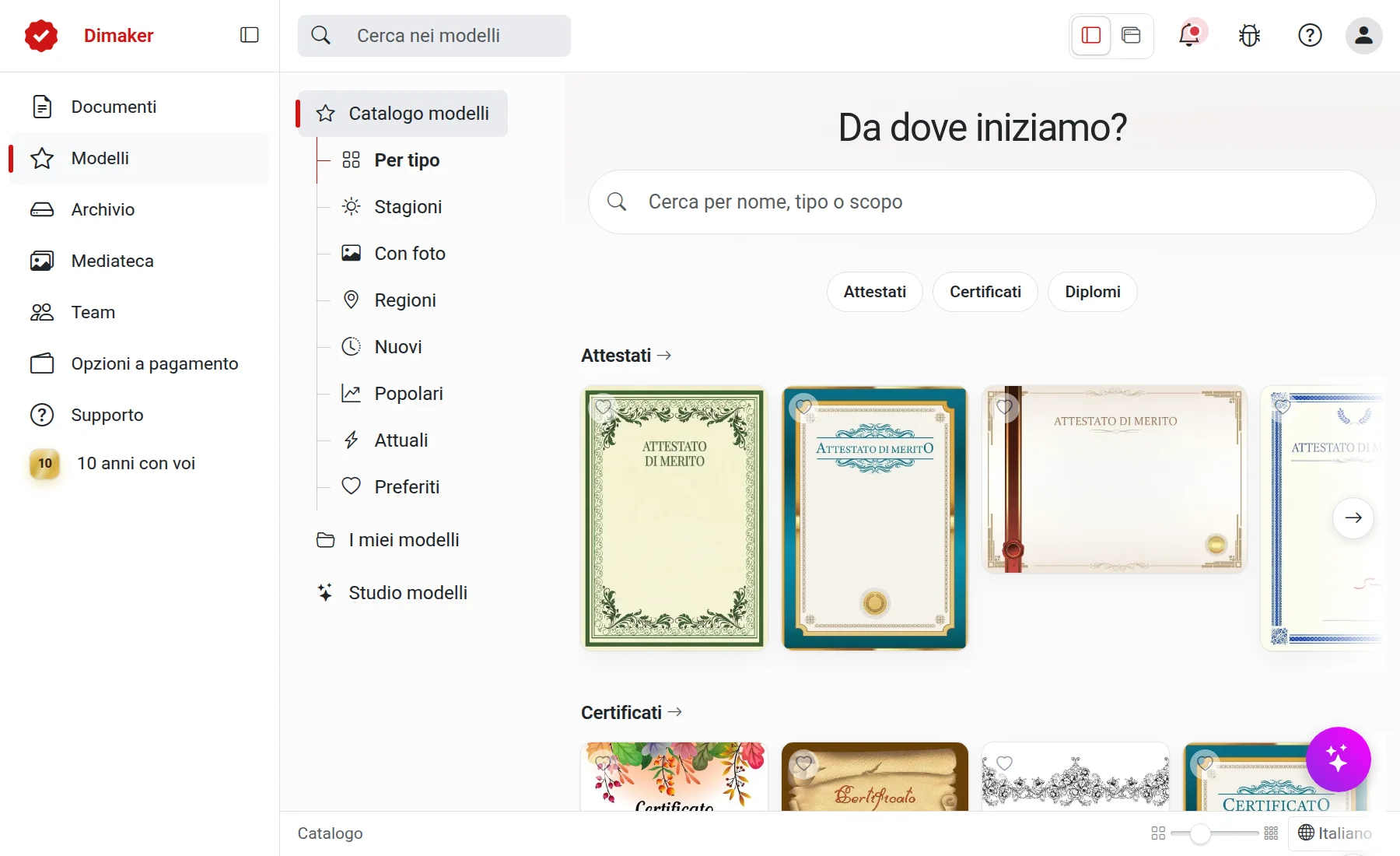This screenshot has width=1400, height=856.
Task: Click the 'Cerca per nome, tipo o scopo' field
Action: tap(982, 202)
